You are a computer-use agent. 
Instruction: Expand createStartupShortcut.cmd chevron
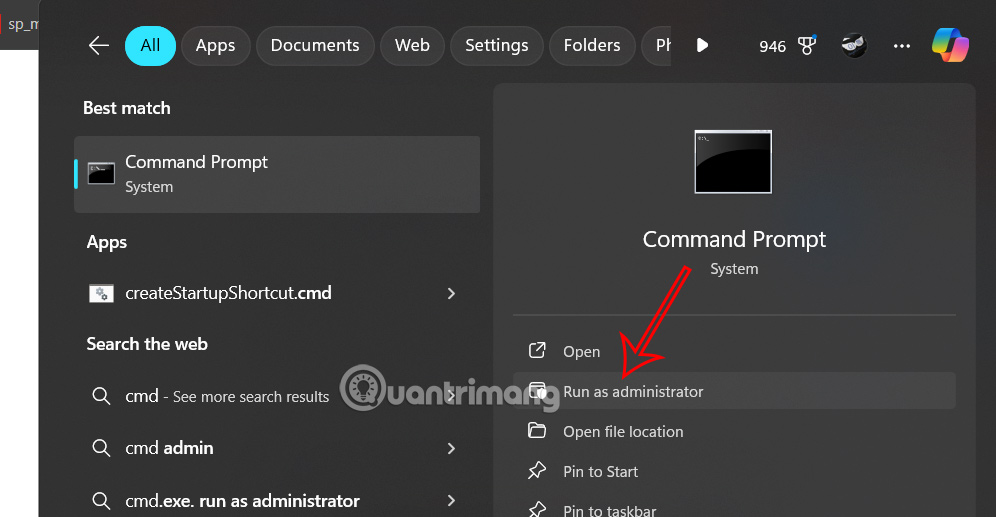tap(451, 293)
